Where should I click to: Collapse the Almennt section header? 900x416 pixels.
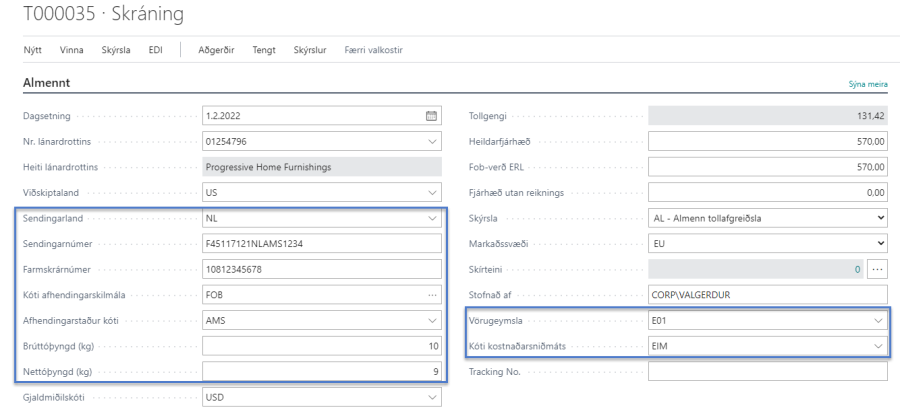point(45,83)
